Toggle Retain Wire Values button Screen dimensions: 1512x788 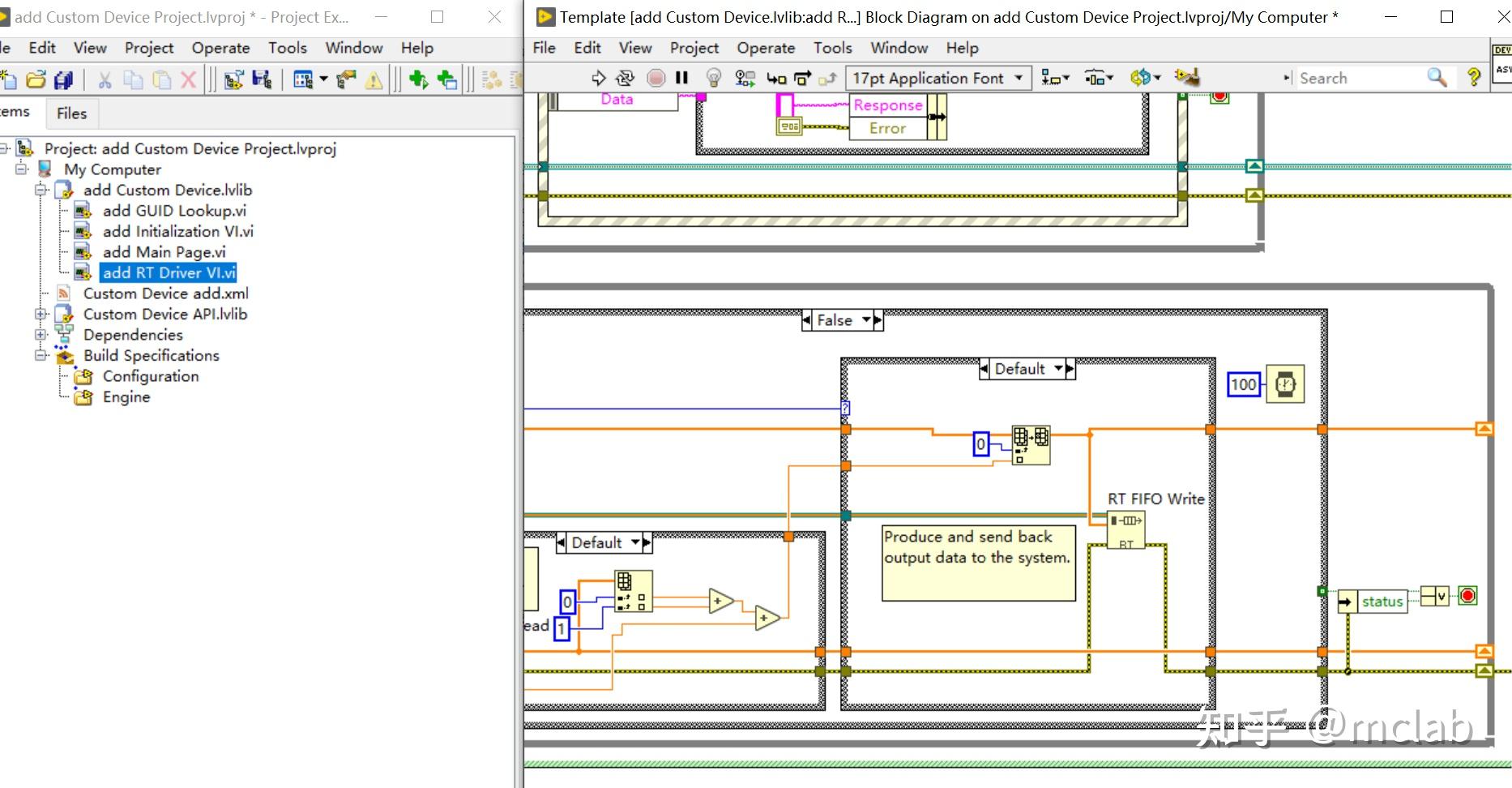pos(745,78)
